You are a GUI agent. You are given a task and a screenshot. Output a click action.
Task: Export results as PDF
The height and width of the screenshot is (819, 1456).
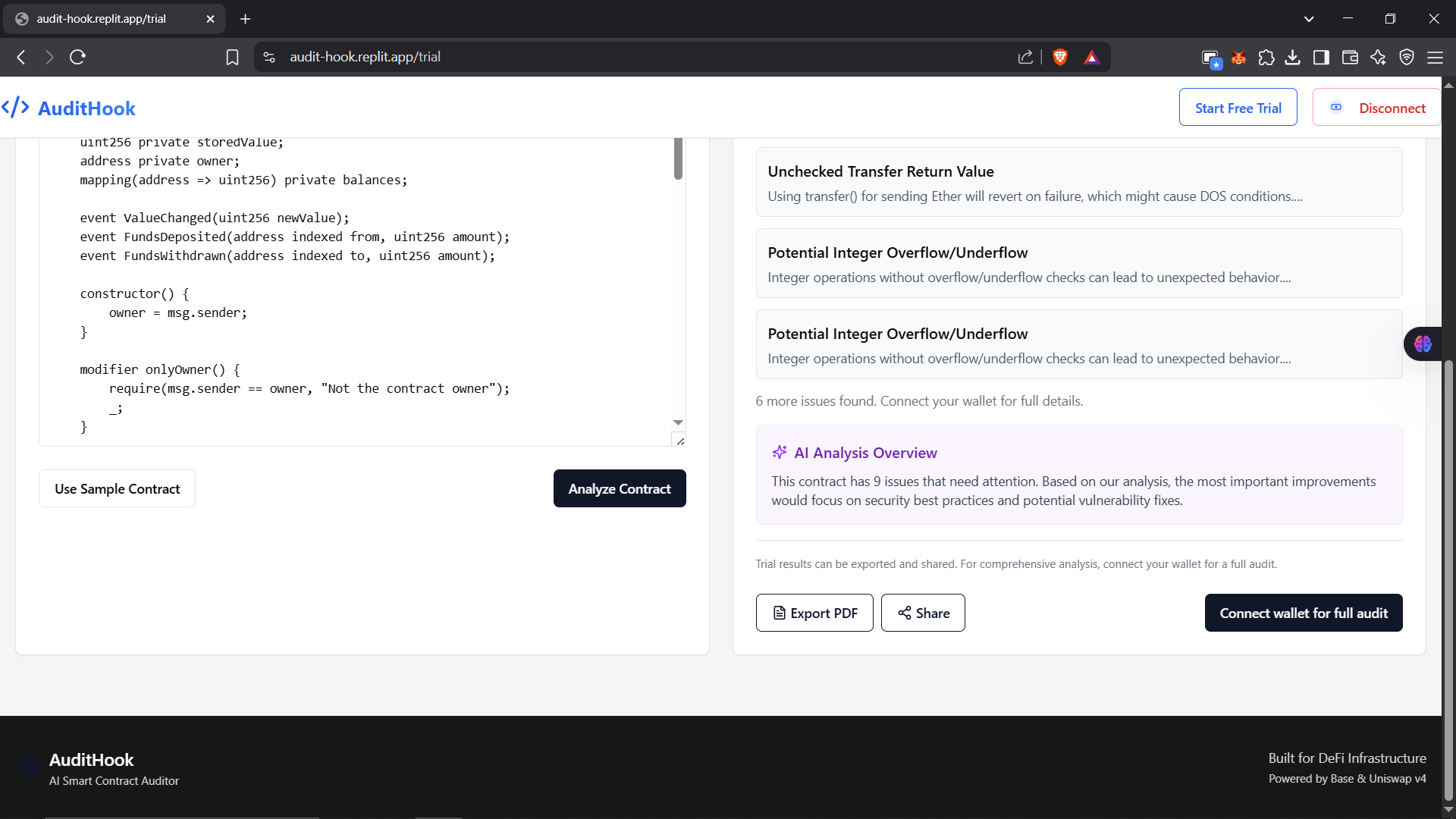pos(814,613)
